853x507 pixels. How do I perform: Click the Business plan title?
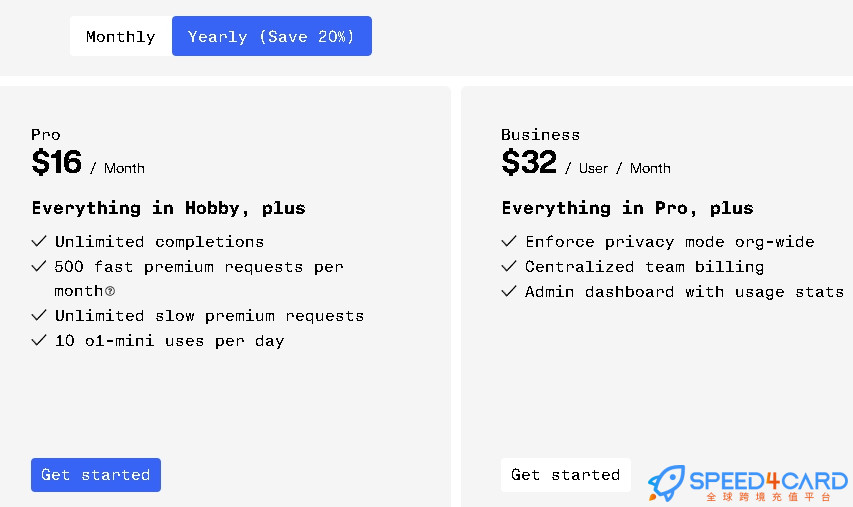(540, 134)
